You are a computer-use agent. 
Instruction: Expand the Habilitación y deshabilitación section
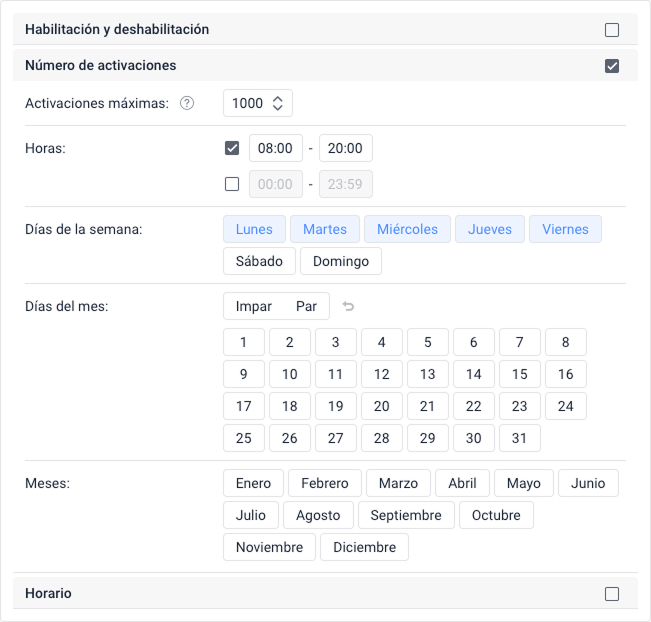(x=117, y=30)
